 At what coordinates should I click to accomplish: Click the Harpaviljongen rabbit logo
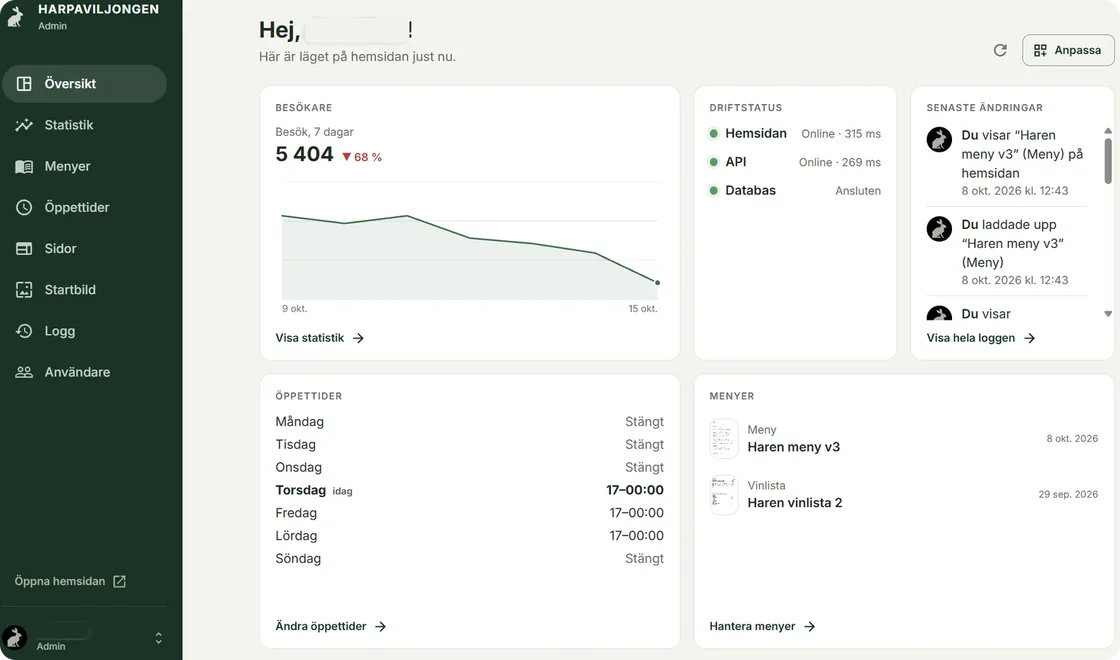point(15,16)
